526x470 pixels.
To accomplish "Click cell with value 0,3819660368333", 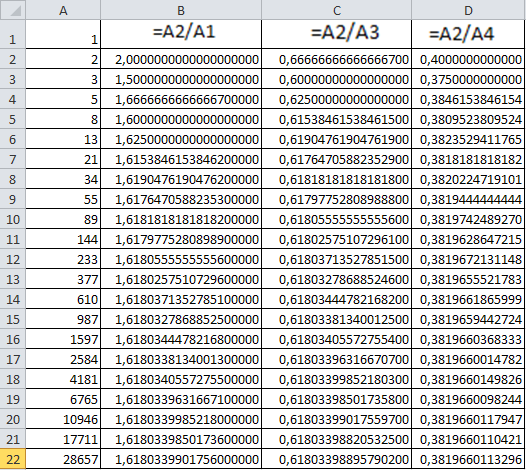I will [x=468, y=339].
